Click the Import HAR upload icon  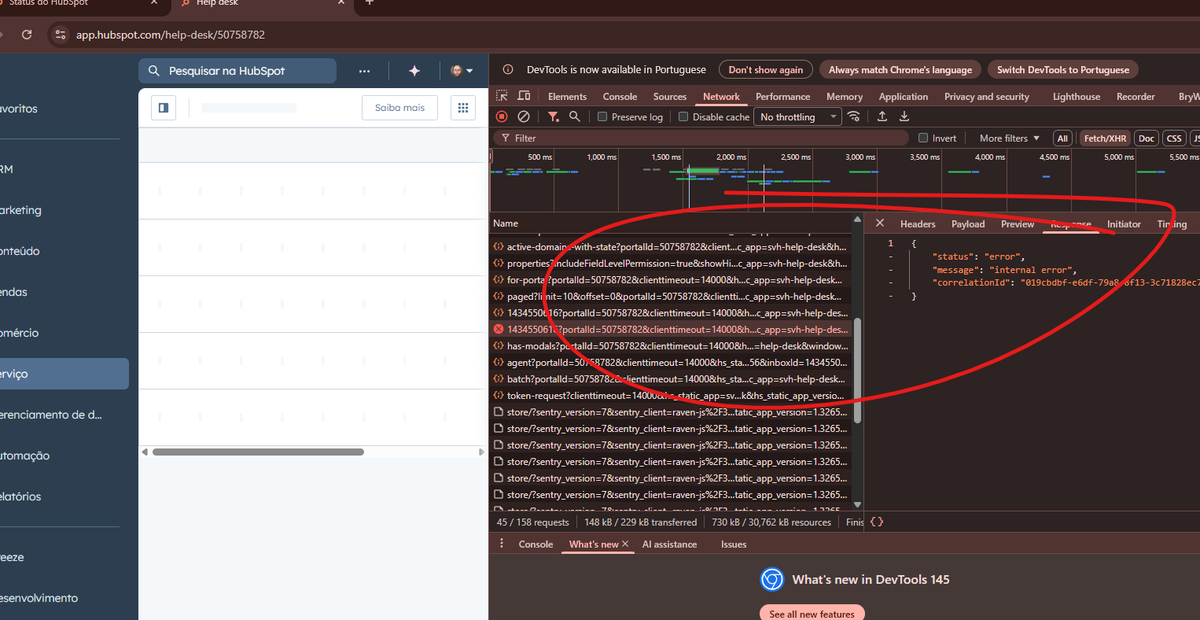click(882, 117)
